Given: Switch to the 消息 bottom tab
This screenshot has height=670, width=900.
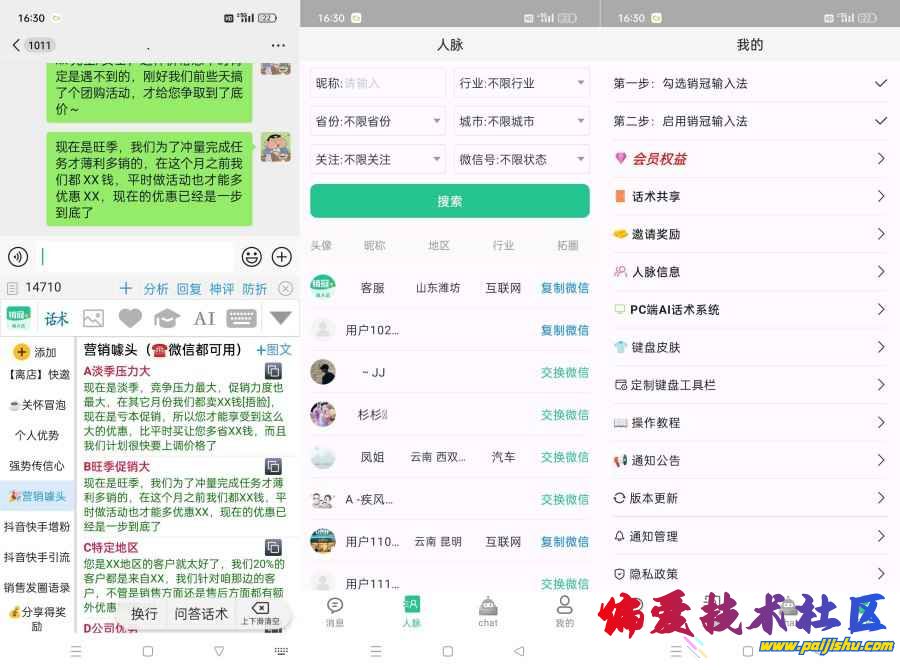Looking at the screenshot, I should (335, 611).
